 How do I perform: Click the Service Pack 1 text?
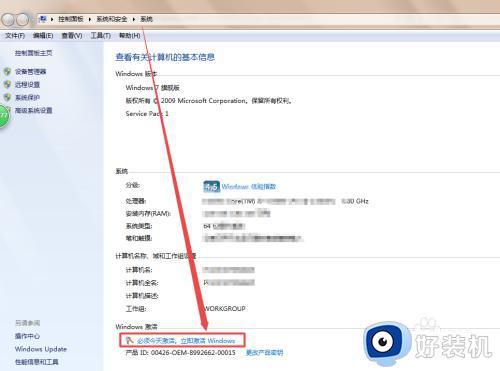pyautogui.click(x=147, y=114)
